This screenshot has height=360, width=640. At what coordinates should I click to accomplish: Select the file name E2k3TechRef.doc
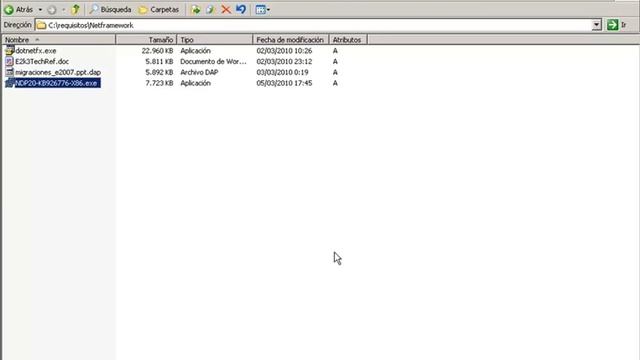coord(42,62)
